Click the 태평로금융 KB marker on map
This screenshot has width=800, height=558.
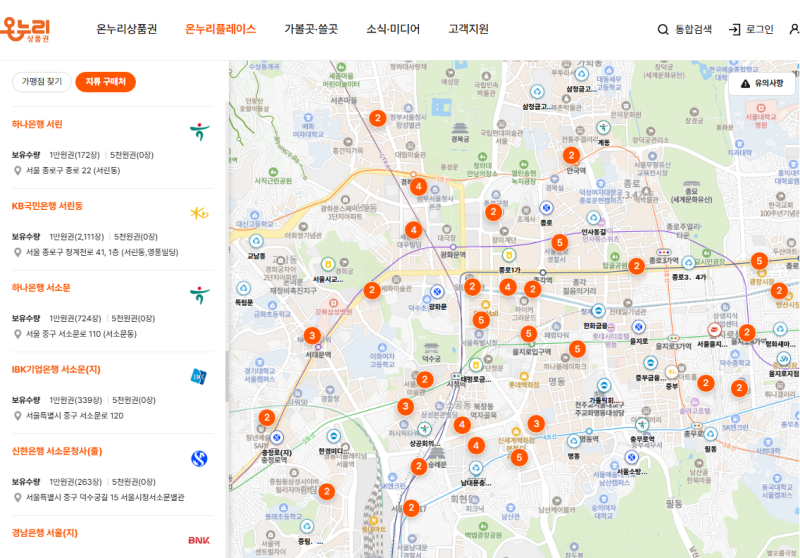tap(476, 365)
